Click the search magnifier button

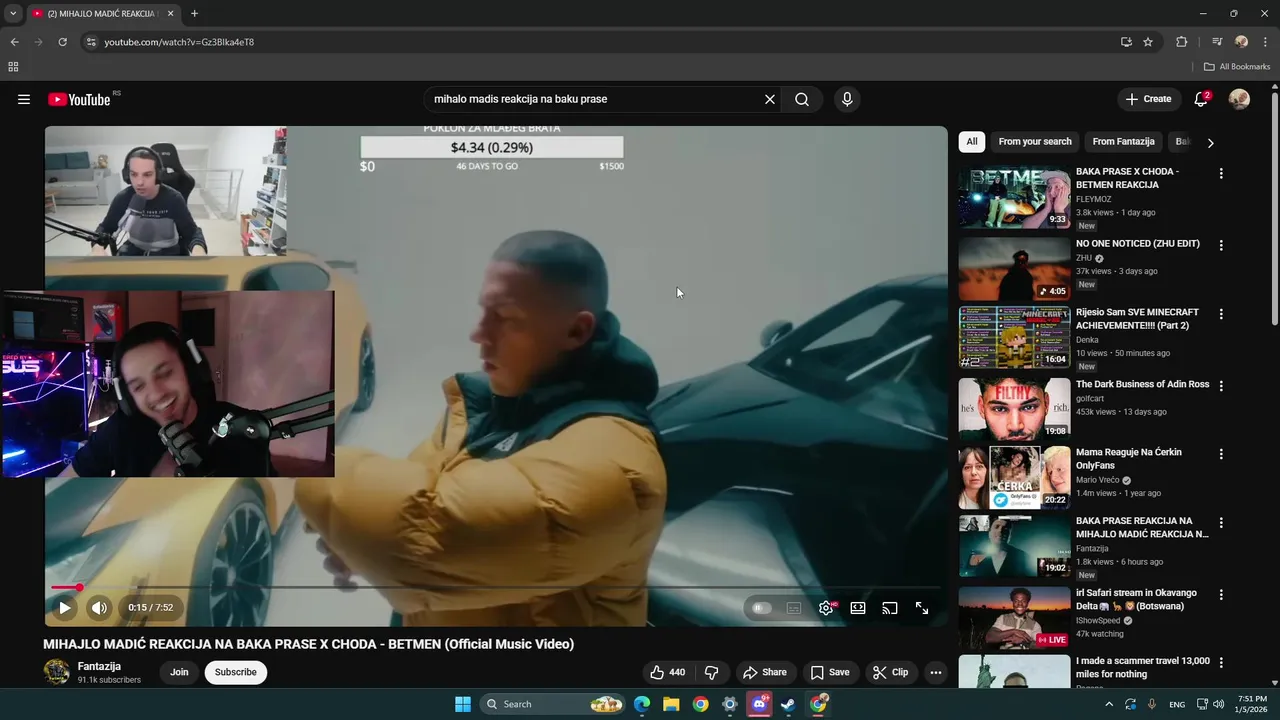(802, 99)
